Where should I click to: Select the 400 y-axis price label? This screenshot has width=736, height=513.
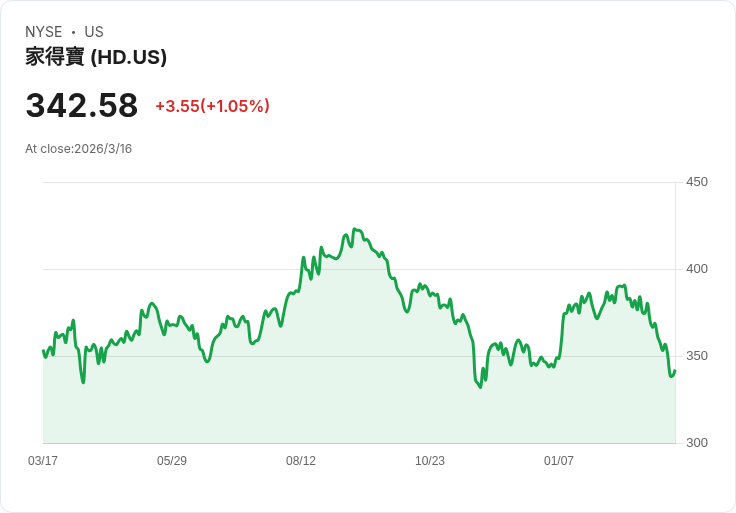[x=697, y=269]
